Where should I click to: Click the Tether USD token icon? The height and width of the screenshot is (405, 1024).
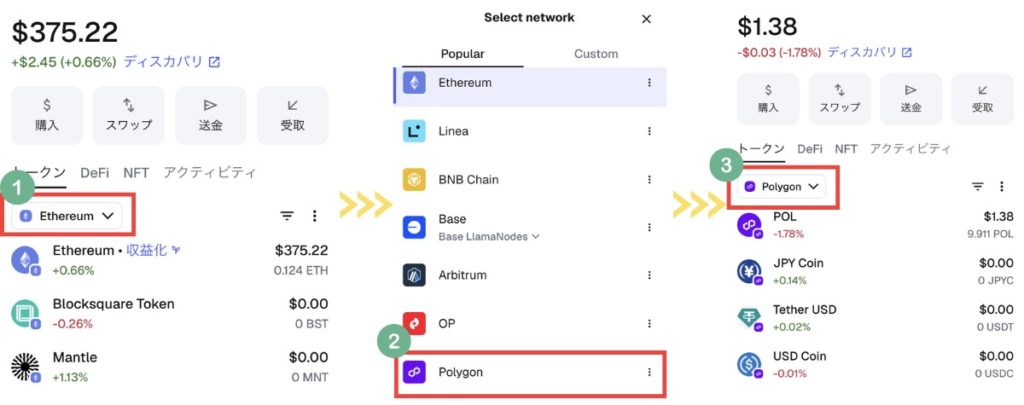click(750, 318)
